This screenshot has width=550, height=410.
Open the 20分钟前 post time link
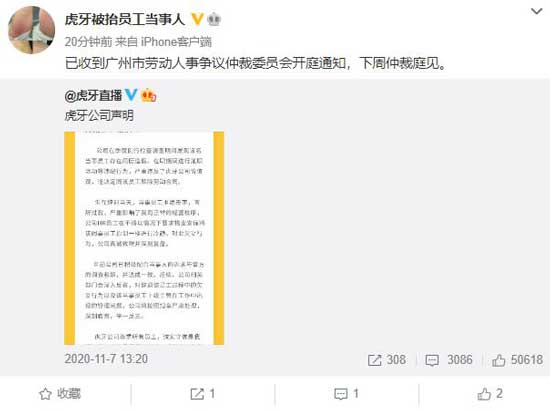point(88,42)
